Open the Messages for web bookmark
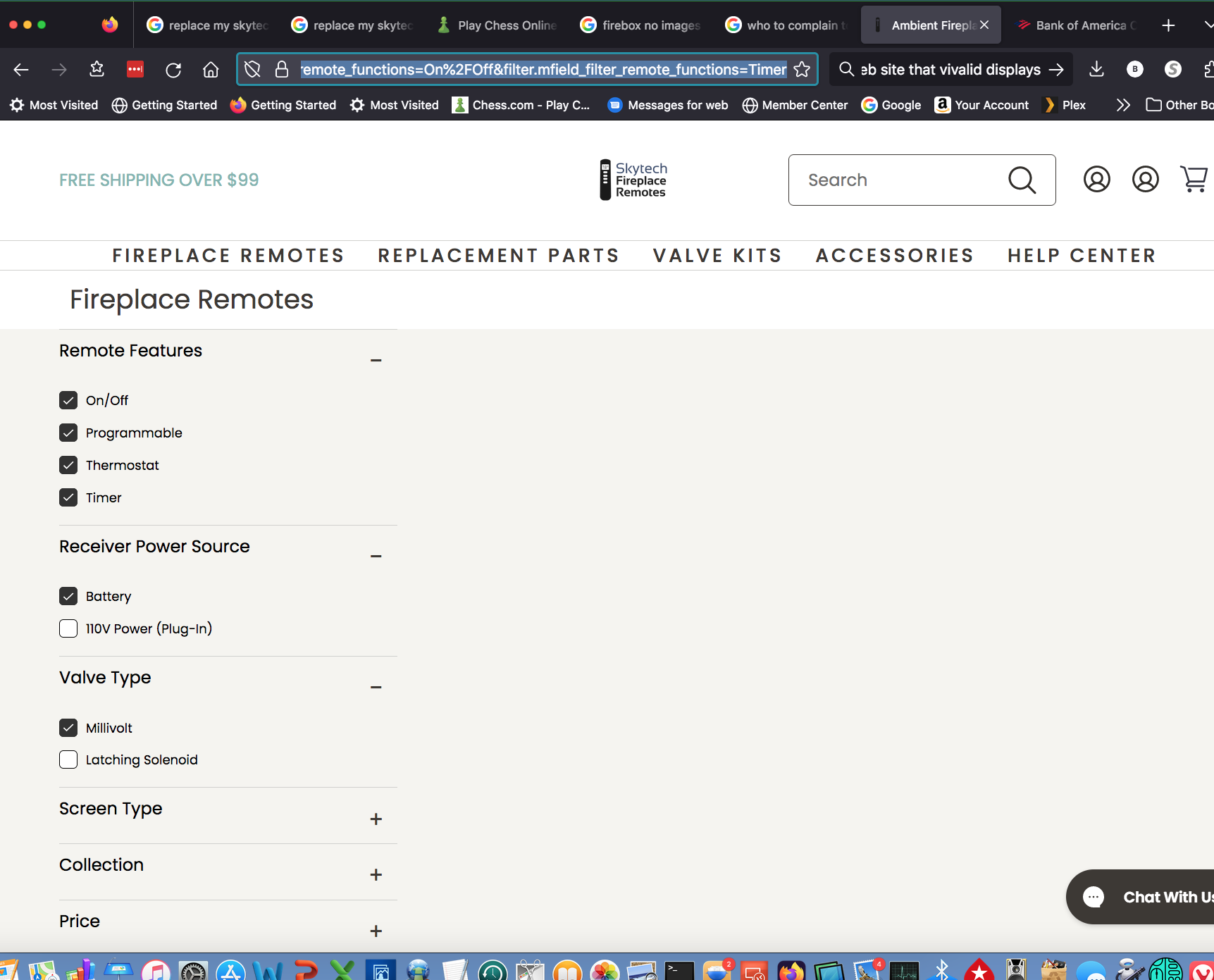 click(x=668, y=105)
